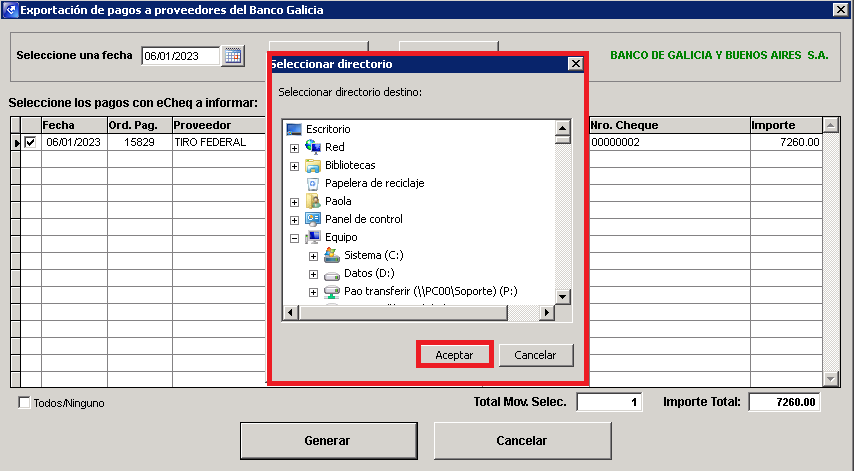Click the date field showing 06/01/2023
The image size is (854, 471).
click(x=181, y=56)
